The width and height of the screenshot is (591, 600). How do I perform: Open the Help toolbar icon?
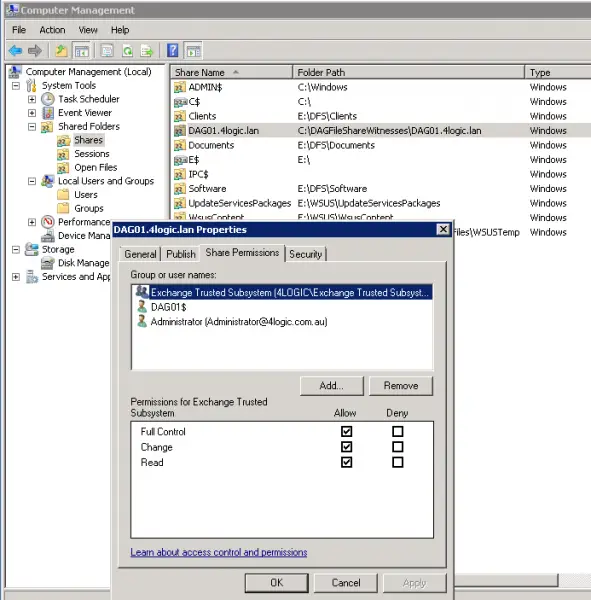173,51
